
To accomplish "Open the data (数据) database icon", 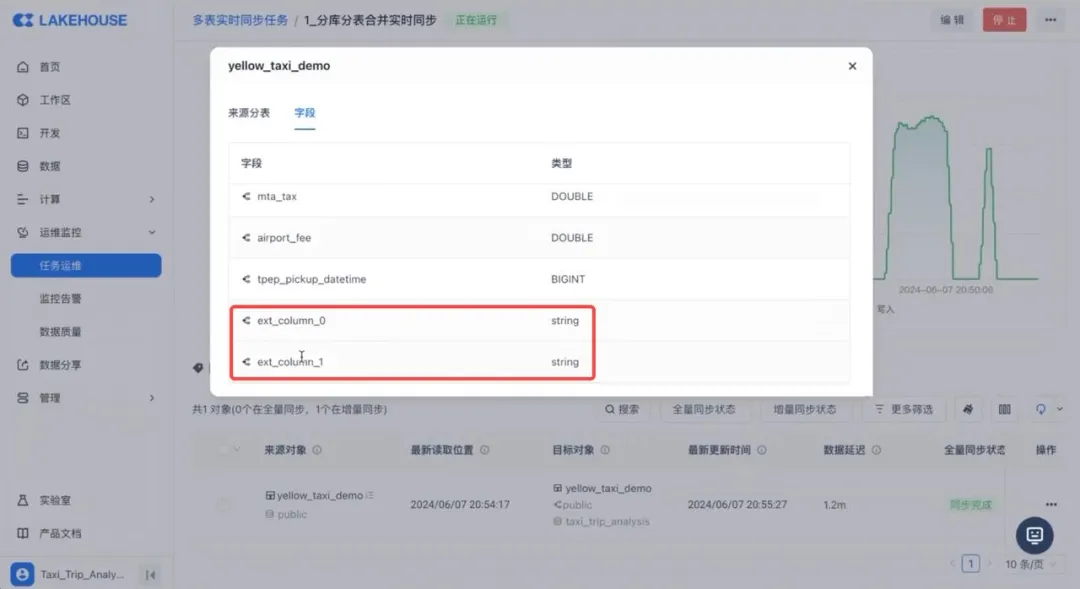I will (x=23, y=166).
